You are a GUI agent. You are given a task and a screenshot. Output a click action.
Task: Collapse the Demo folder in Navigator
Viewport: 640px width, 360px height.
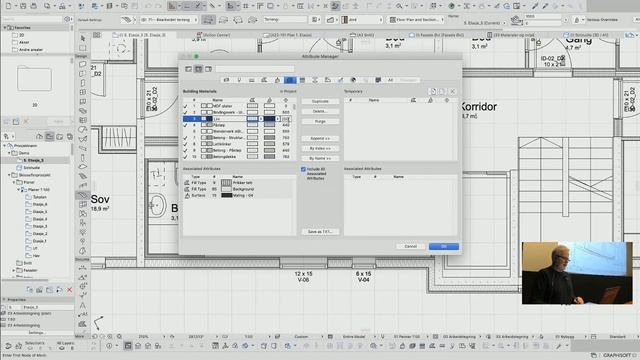coord(9,153)
